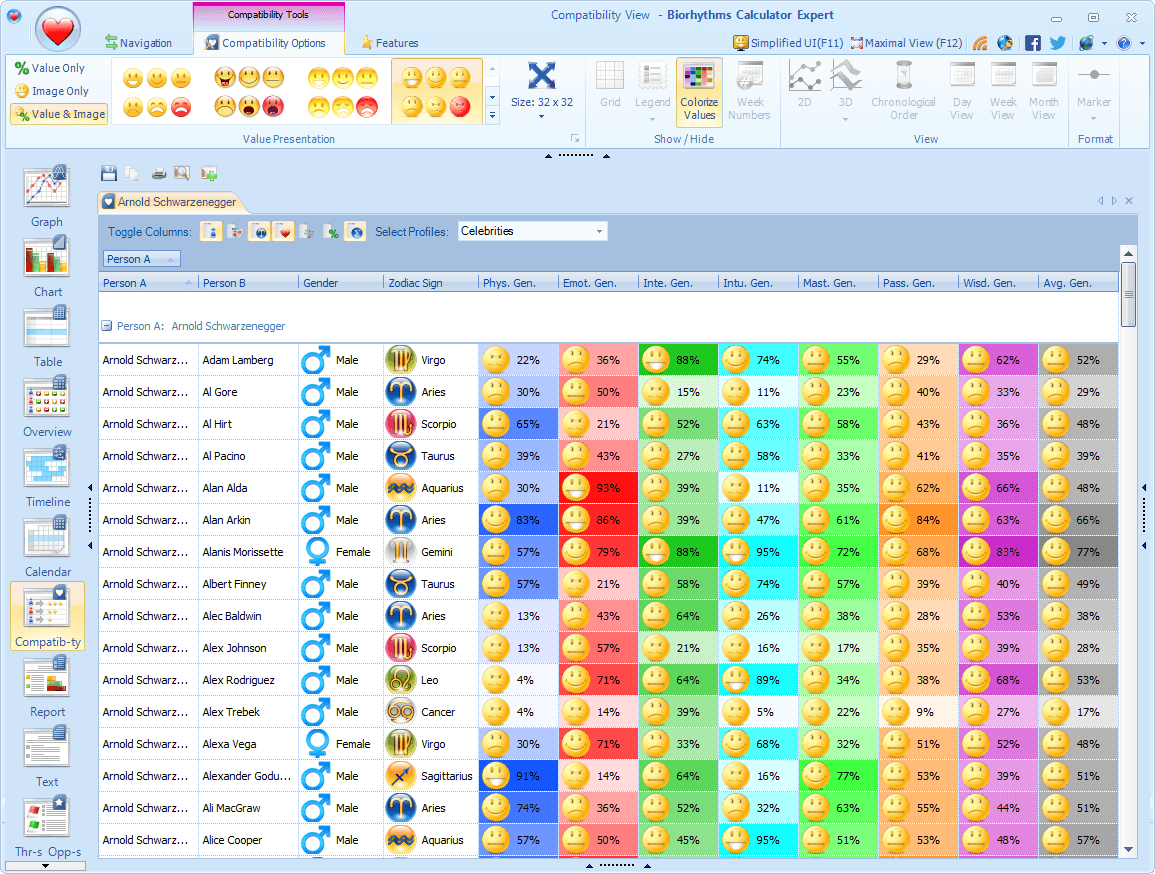Click the multicolor globe icon by RSS
Viewport: 1155px width, 874px height.
point(1005,43)
